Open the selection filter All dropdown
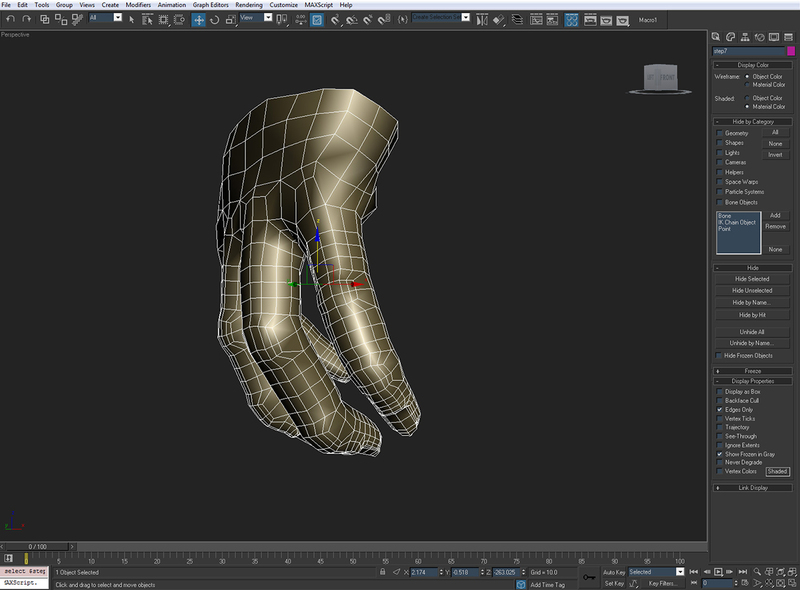This screenshot has height=590, width=800. (117, 17)
